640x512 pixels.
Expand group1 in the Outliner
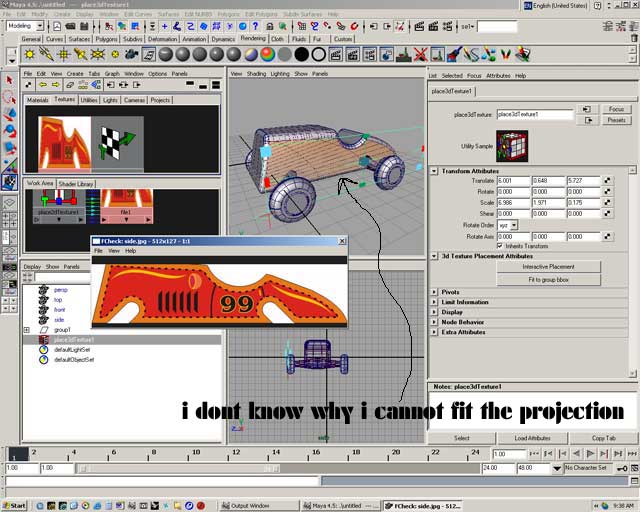click(x=27, y=329)
